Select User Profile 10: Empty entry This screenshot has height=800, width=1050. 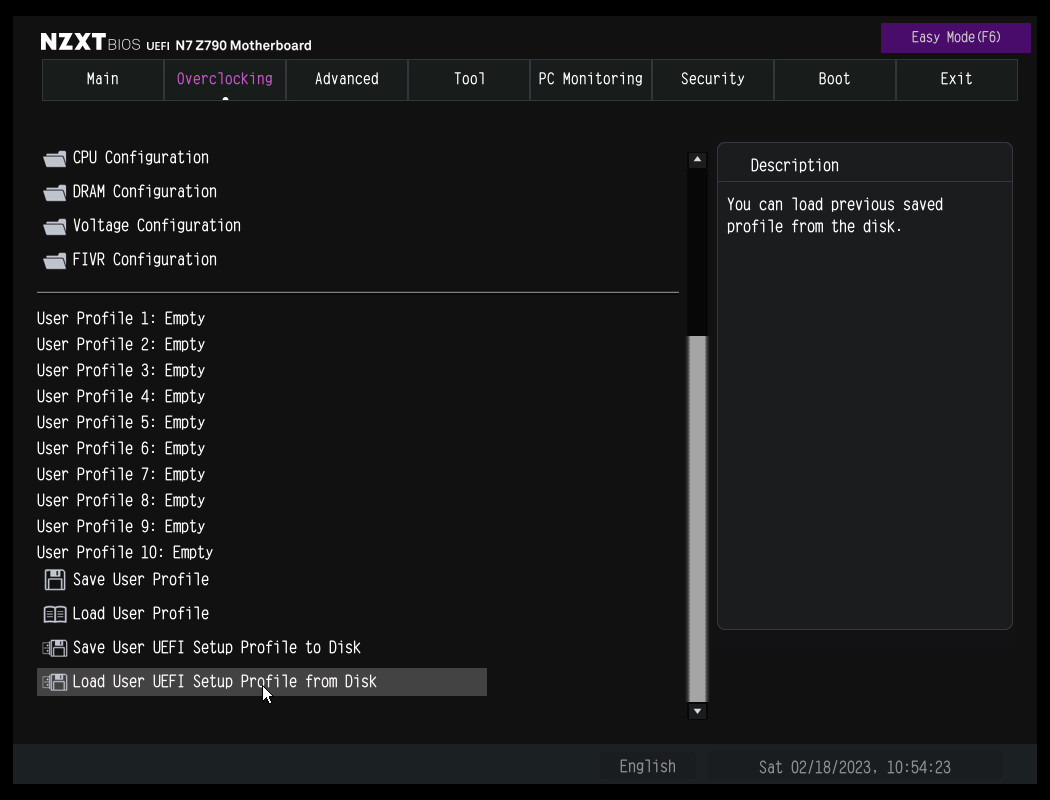point(125,553)
